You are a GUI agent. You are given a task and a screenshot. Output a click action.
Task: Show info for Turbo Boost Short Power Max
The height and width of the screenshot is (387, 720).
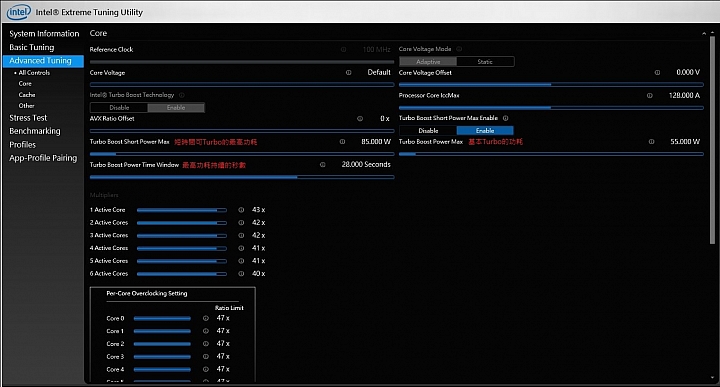(343, 142)
